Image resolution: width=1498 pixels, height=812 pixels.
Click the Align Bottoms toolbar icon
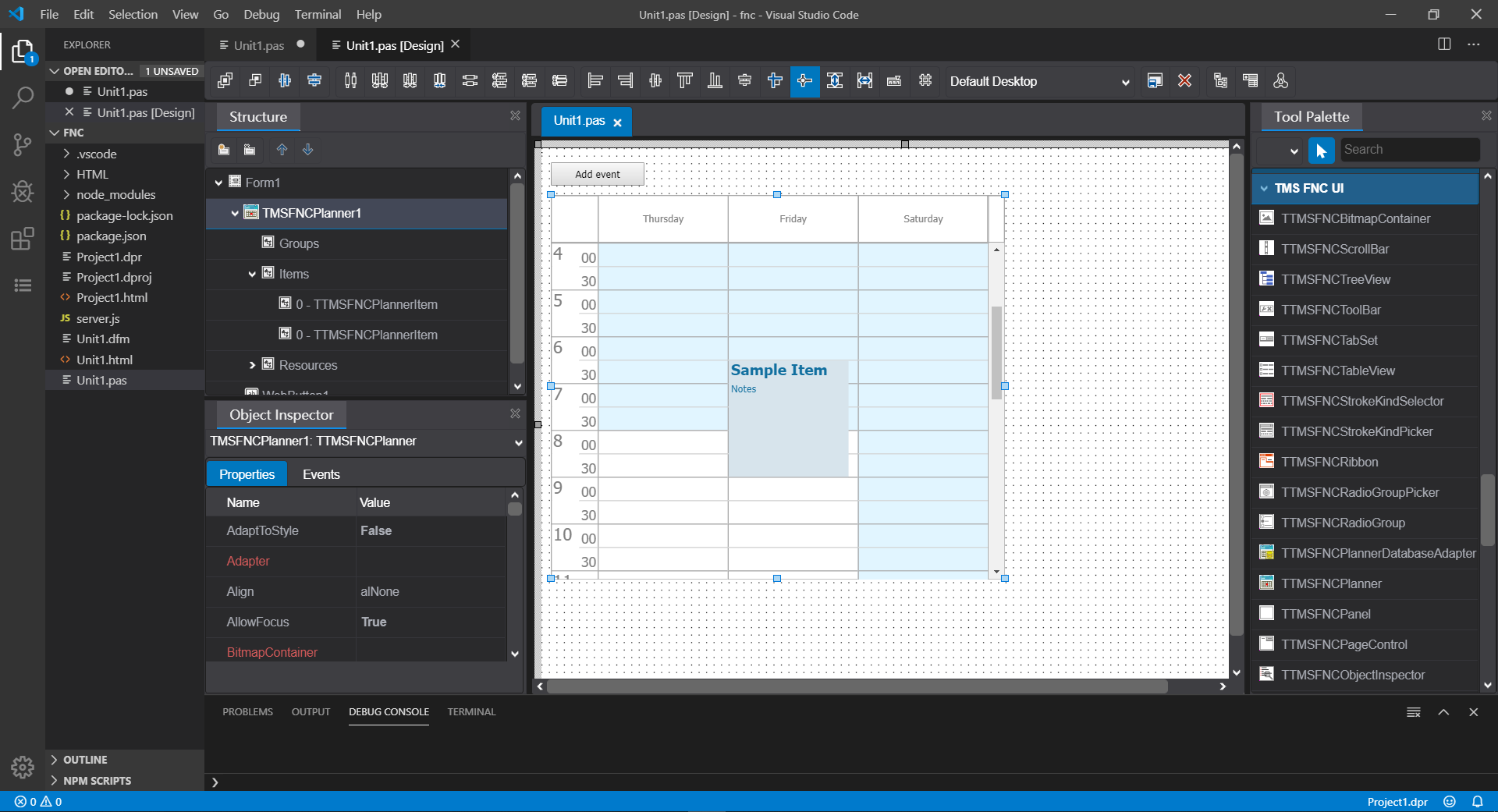(715, 80)
